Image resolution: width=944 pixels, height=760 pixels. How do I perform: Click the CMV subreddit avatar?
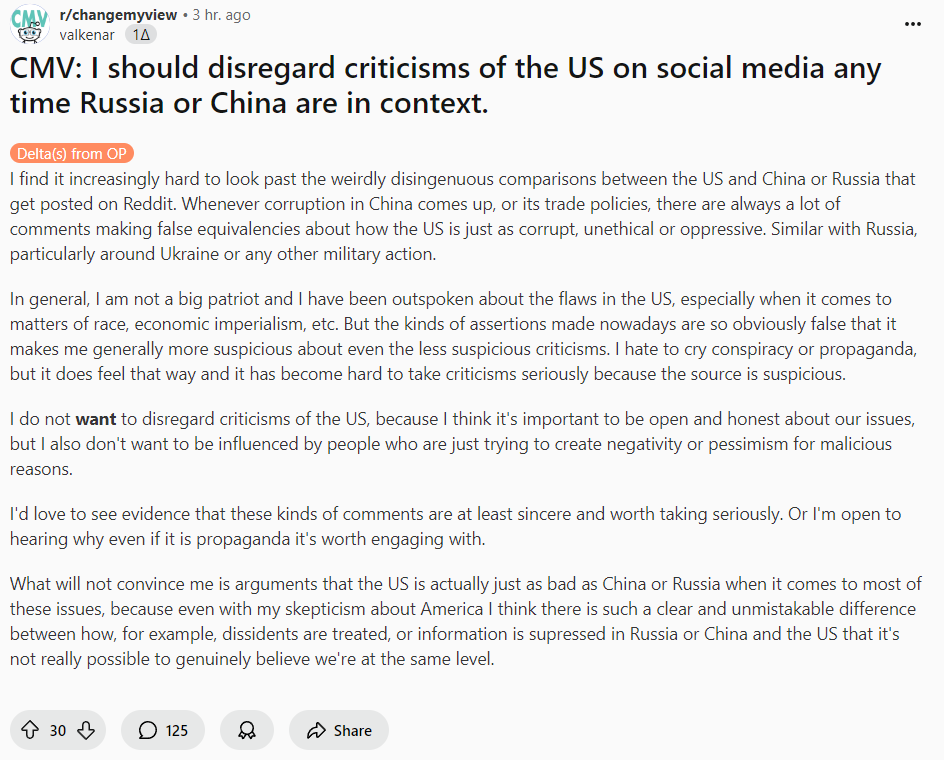point(30,24)
